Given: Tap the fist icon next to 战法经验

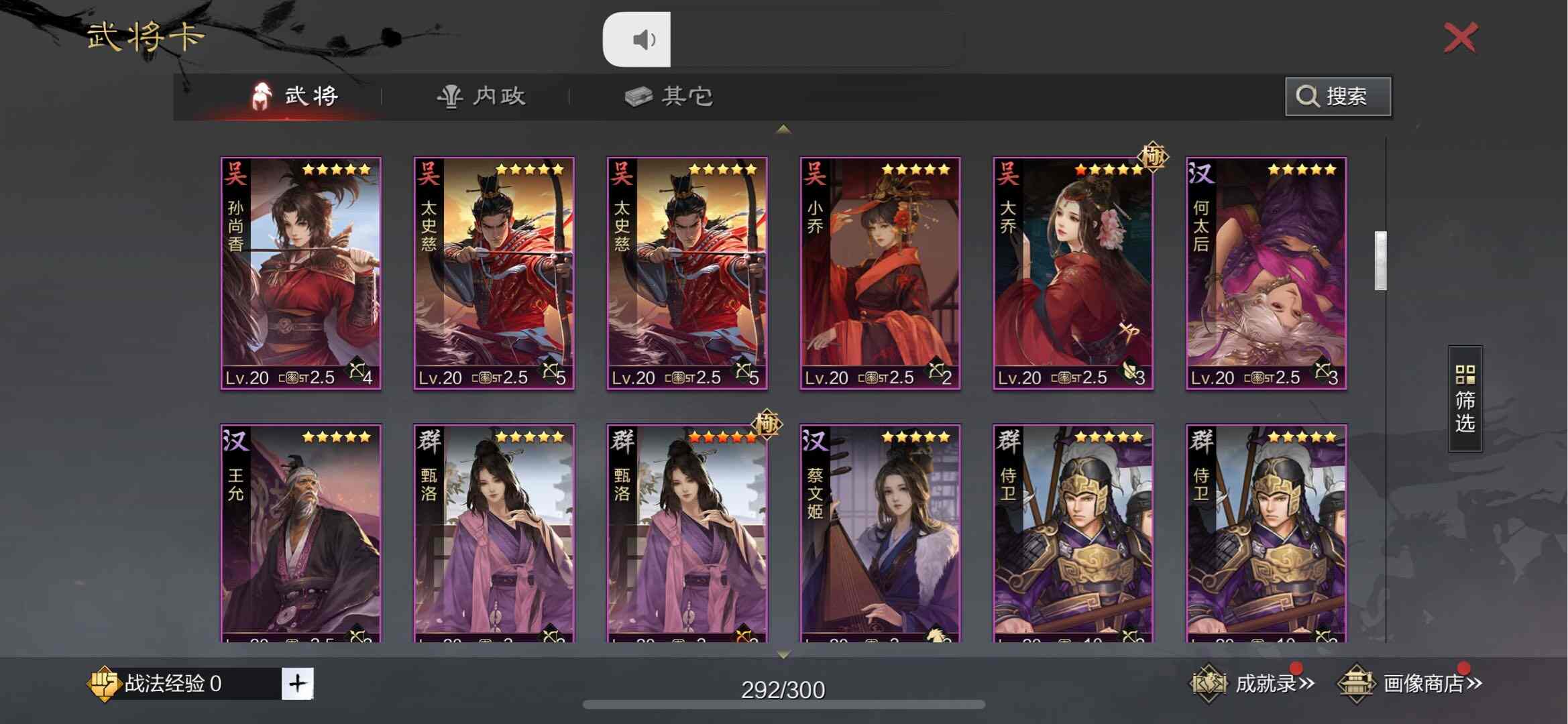Looking at the screenshot, I should (103, 684).
